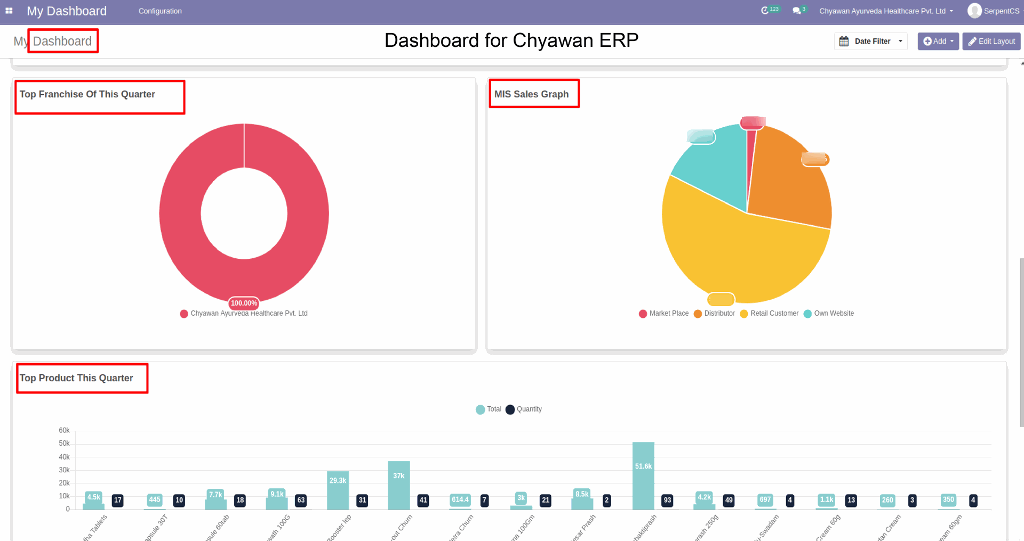Screen dimensions: 1024x541
Task: Click the red donut chart ring
Action: [180, 213]
